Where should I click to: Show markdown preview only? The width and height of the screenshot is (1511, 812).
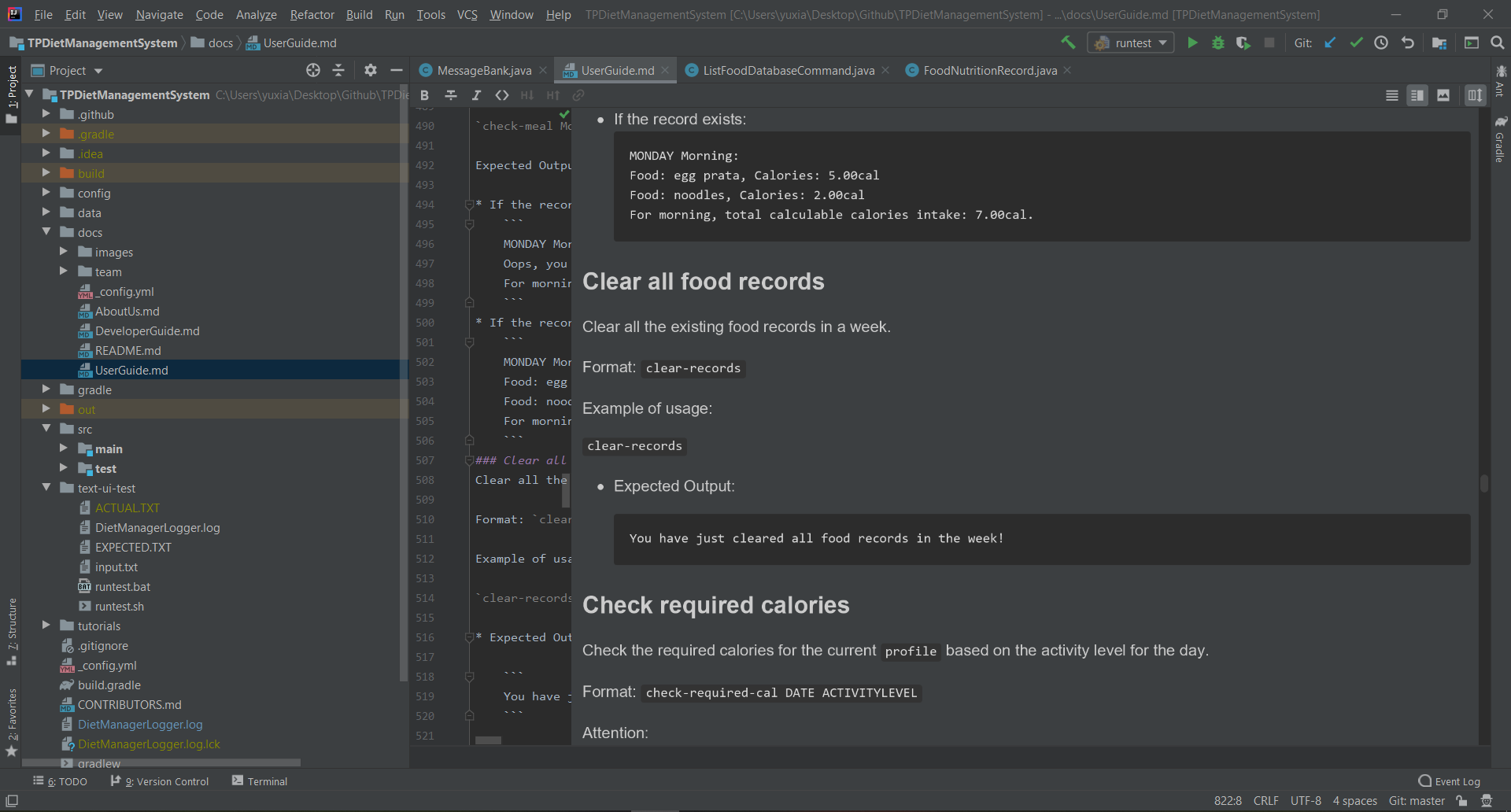[x=1443, y=95]
